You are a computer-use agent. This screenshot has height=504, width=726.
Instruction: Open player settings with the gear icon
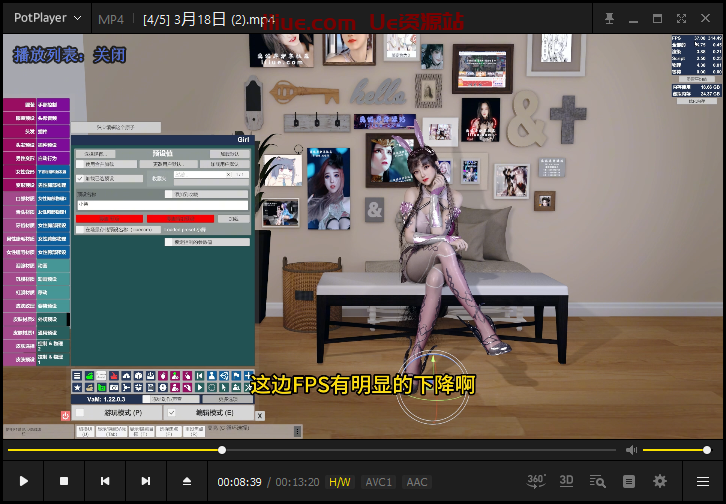(660, 481)
